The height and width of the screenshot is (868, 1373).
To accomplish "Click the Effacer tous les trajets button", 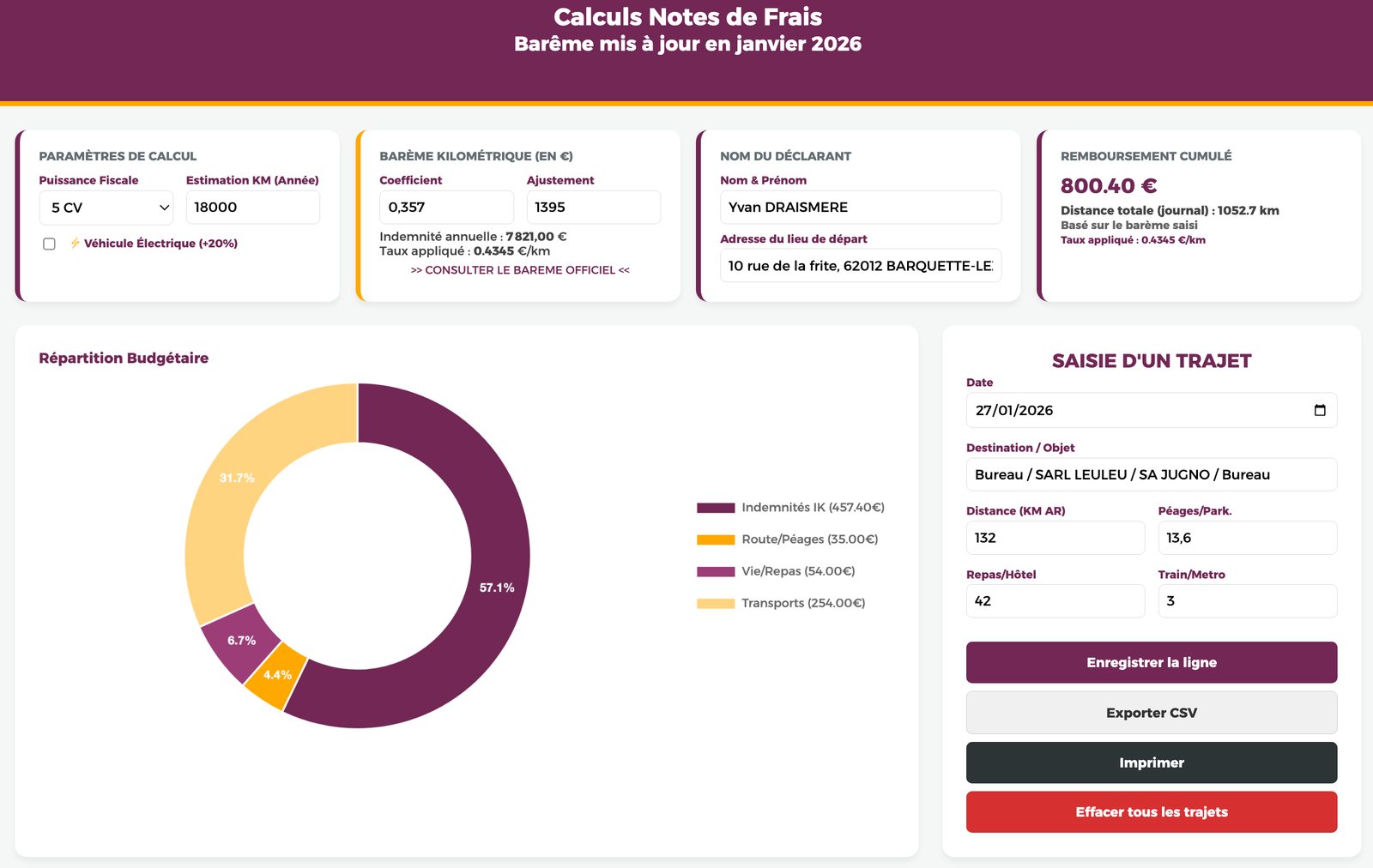I will click(x=1151, y=812).
